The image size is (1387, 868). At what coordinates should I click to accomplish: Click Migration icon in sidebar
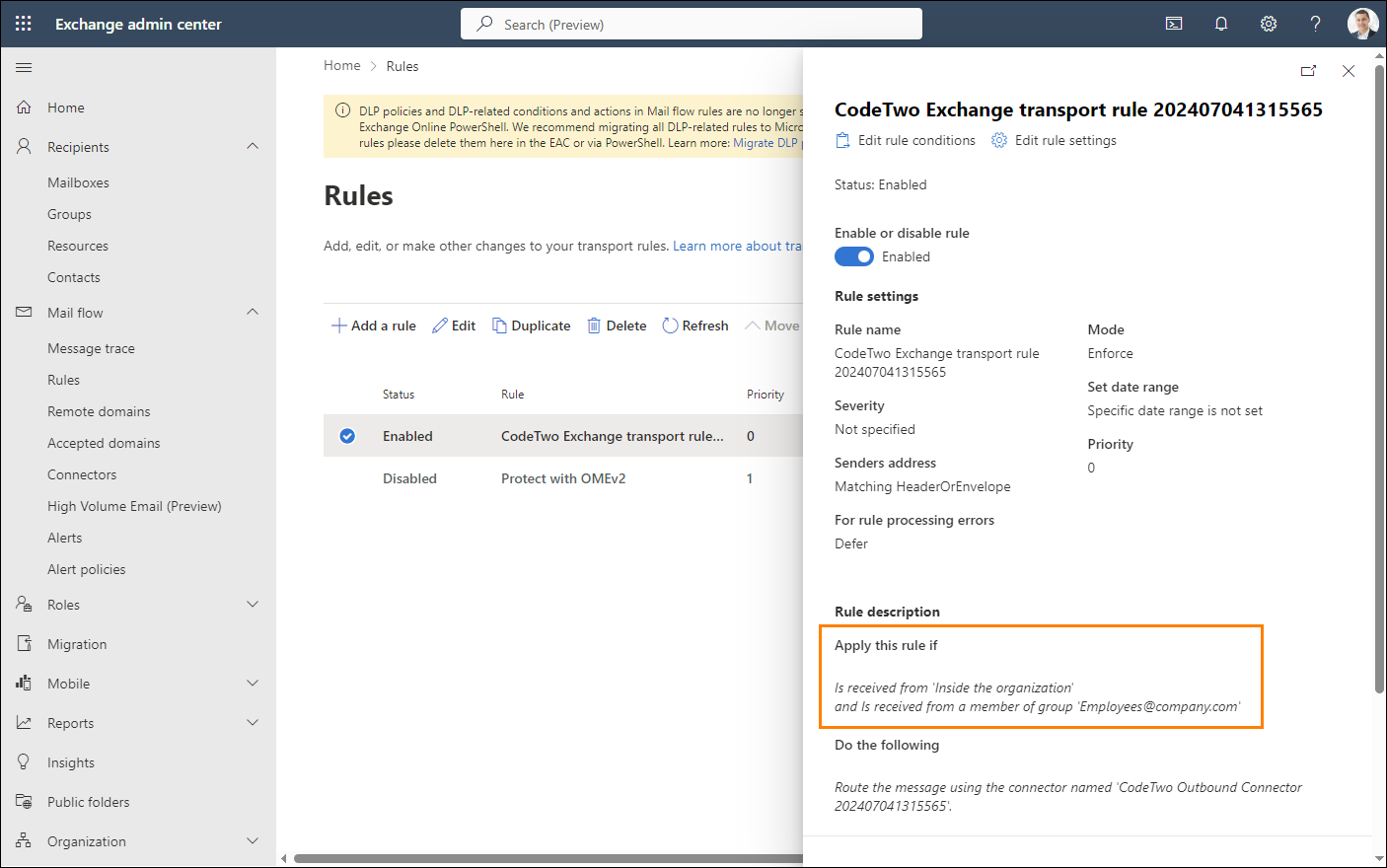[24, 643]
